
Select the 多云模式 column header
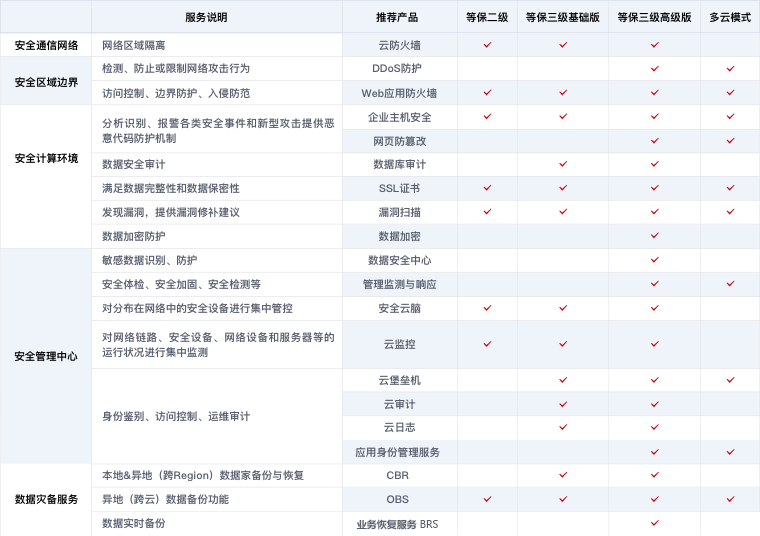(x=730, y=17)
